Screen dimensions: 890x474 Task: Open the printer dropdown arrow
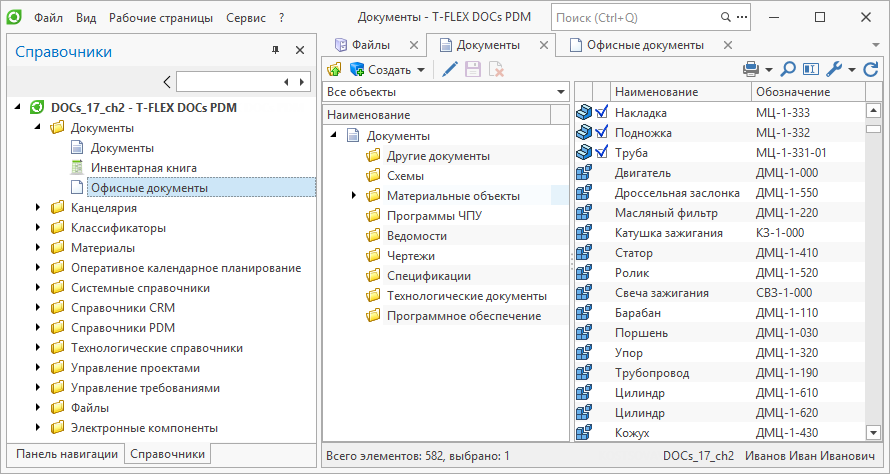tap(769, 70)
